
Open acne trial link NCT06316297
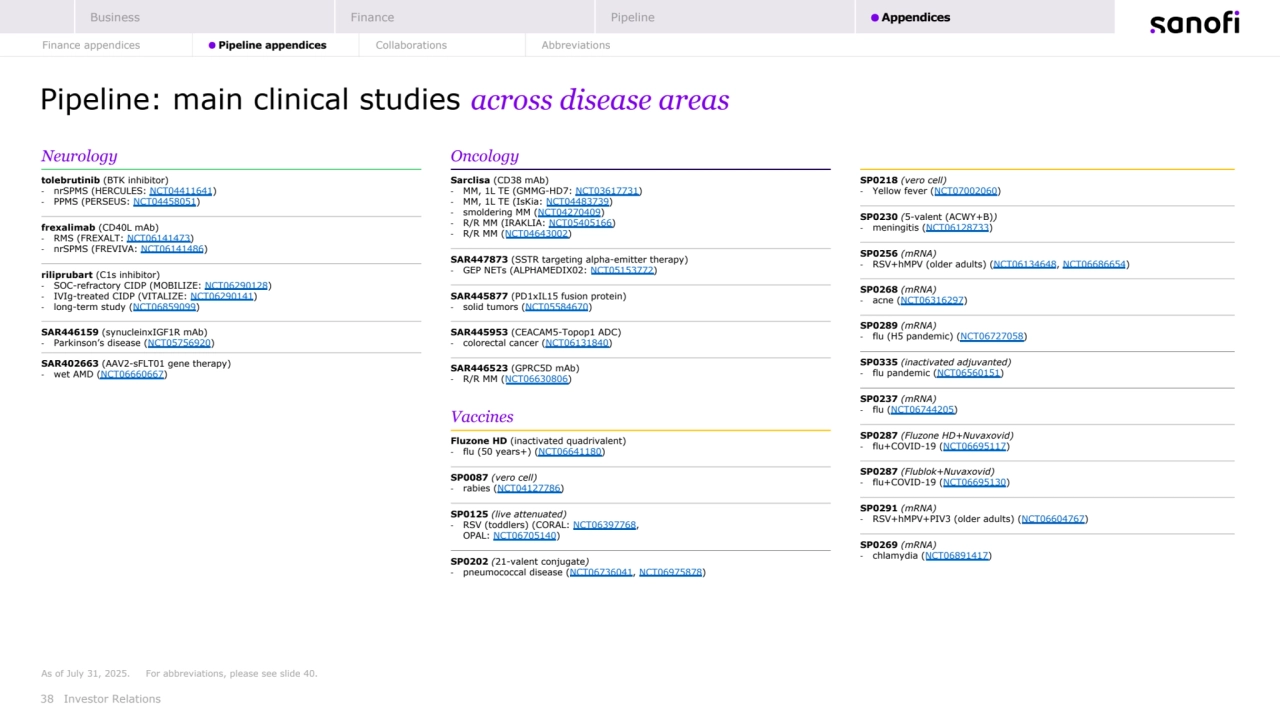pos(932,301)
